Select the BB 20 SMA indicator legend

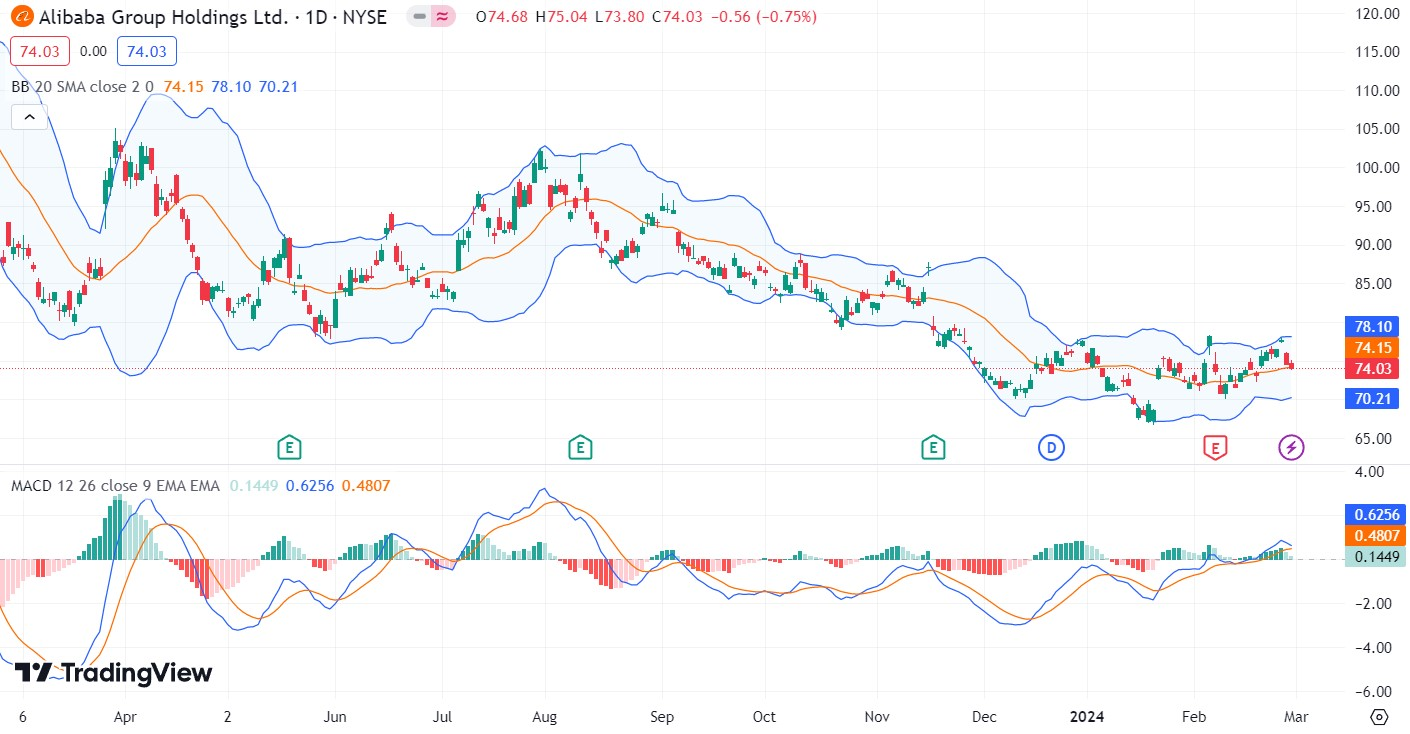(82, 87)
